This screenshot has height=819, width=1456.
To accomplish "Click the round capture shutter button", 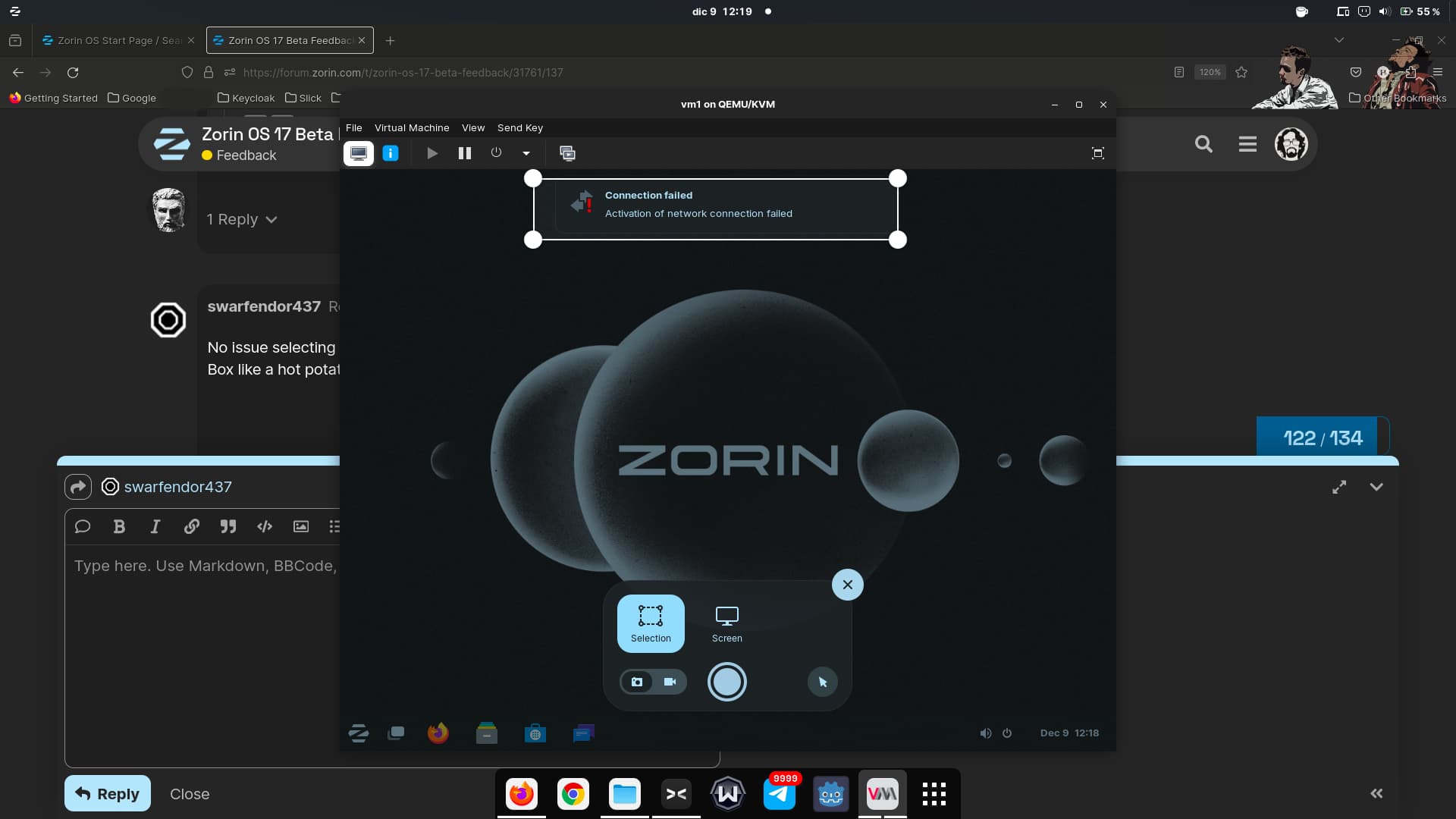I will pyautogui.click(x=726, y=682).
